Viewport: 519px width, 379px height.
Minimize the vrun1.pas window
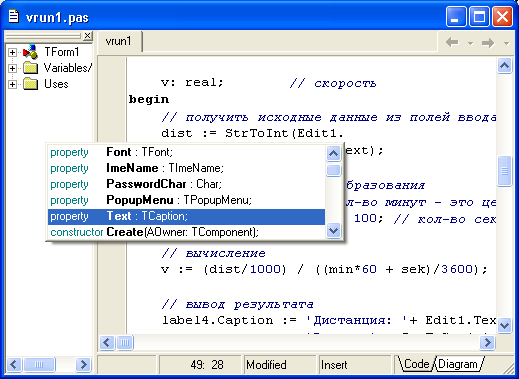456,17
